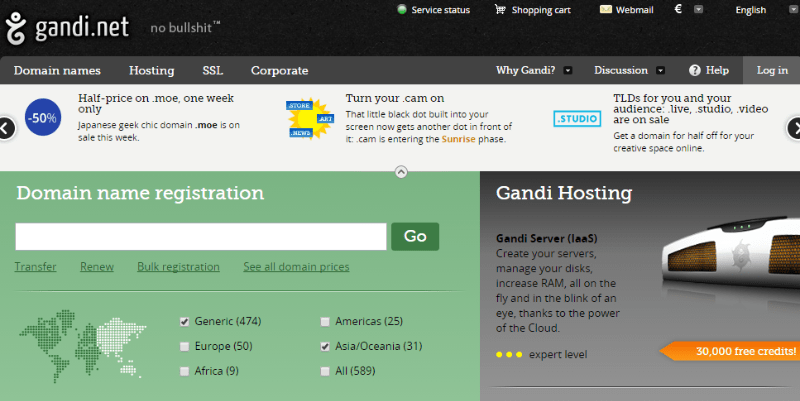
Task: Open the English language dropdown
Action: pos(793,9)
